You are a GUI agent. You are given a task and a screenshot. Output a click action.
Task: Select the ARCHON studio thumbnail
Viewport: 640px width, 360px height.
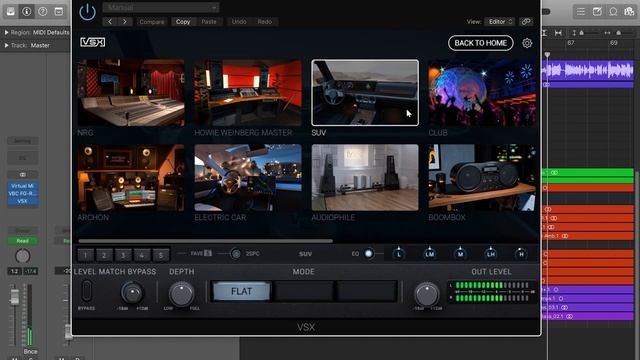click(x=131, y=178)
